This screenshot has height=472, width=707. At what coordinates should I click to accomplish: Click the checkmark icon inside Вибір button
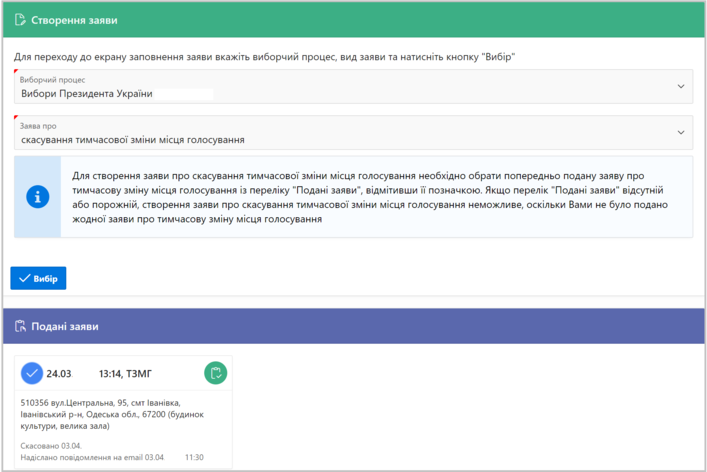pos(24,278)
